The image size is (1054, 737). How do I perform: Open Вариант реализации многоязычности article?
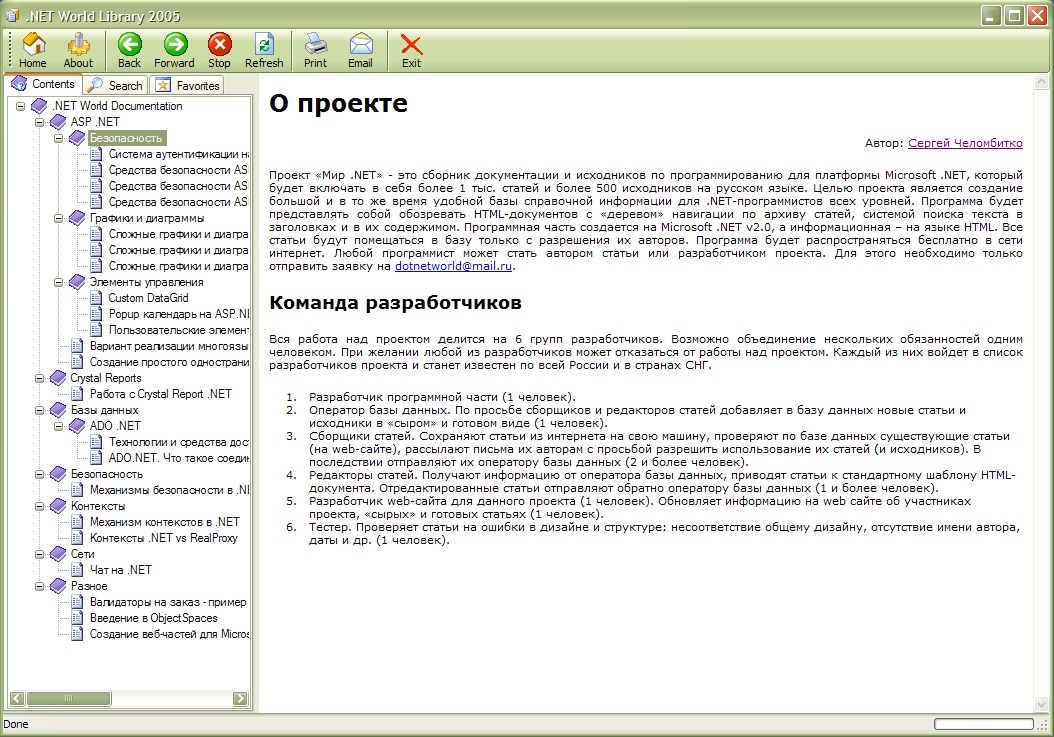pos(169,346)
